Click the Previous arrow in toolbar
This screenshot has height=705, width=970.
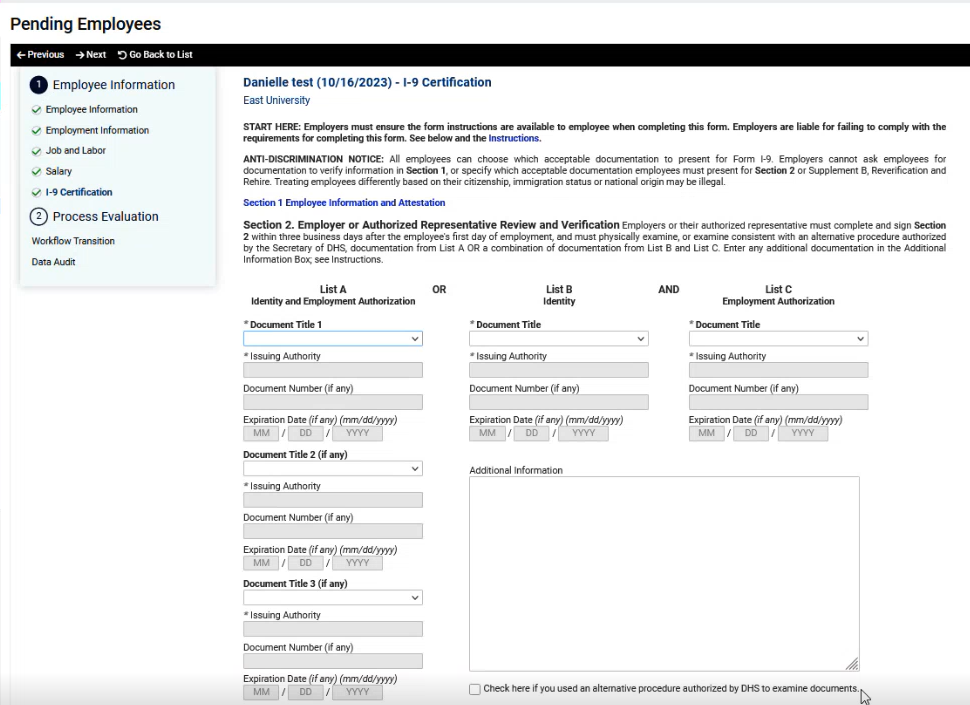pos(21,55)
